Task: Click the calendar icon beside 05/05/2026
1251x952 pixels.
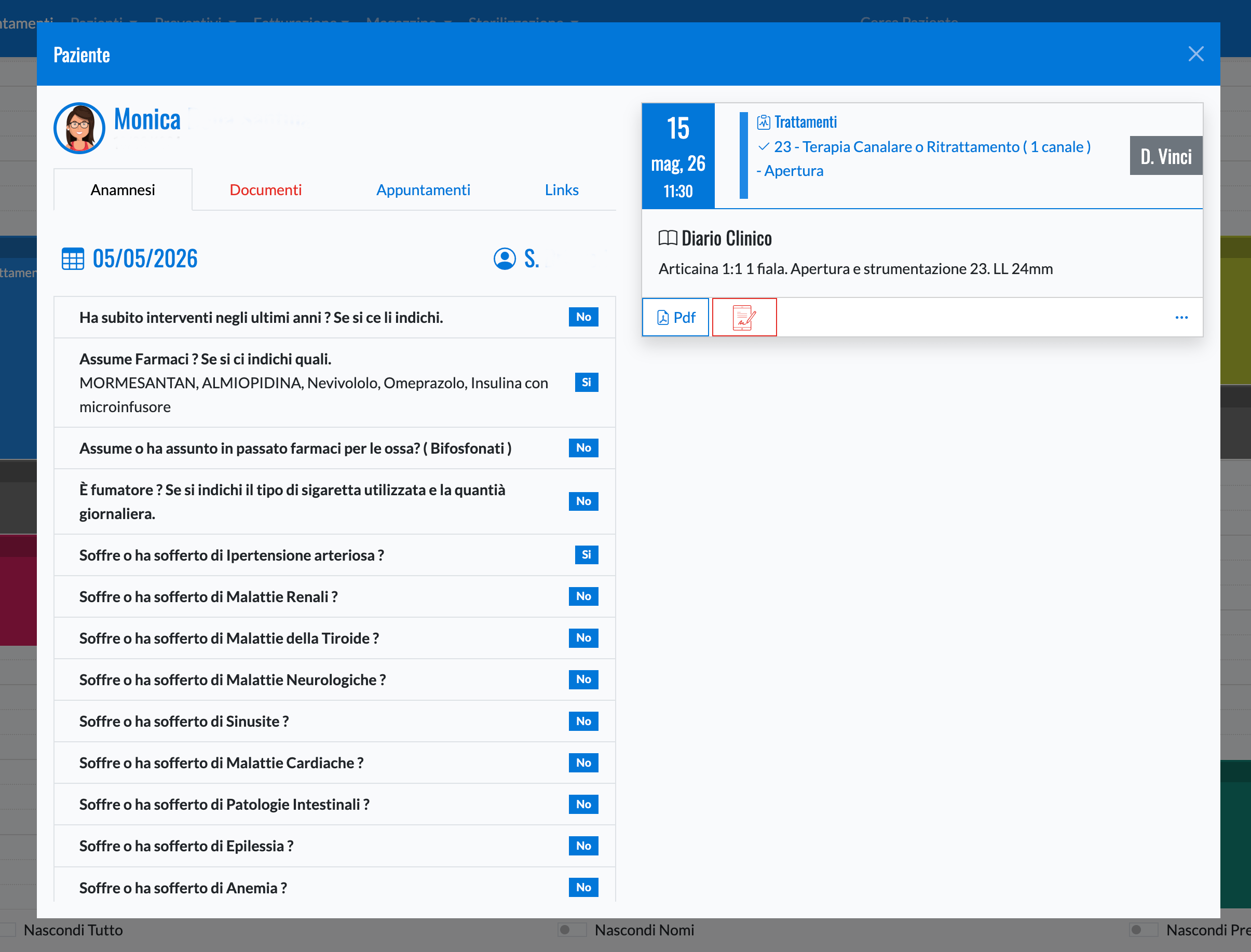Action: [x=73, y=259]
